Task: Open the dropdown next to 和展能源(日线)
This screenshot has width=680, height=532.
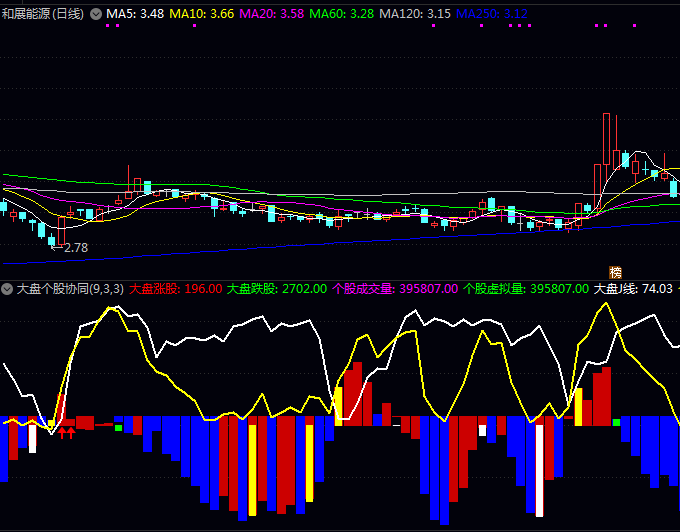Action: pos(96,14)
